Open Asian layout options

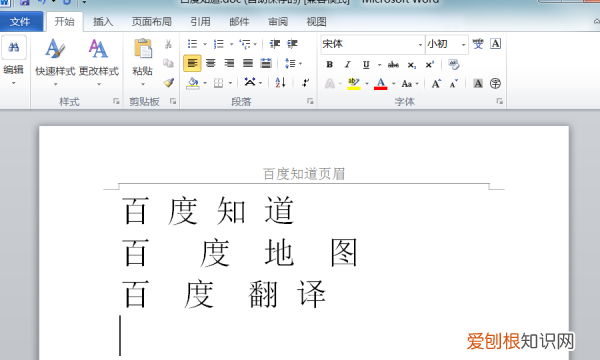coord(253,82)
